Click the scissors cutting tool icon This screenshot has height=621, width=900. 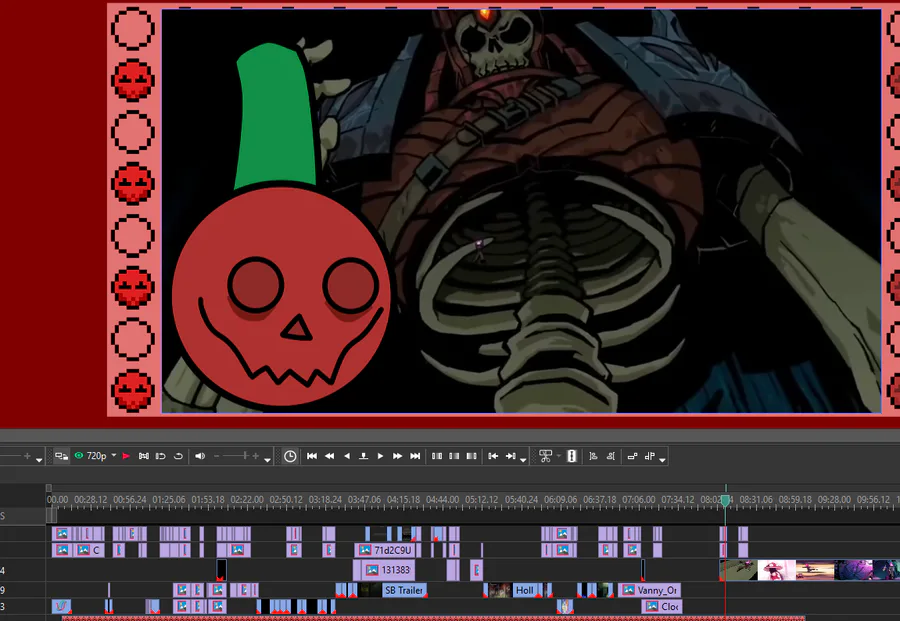click(545, 456)
